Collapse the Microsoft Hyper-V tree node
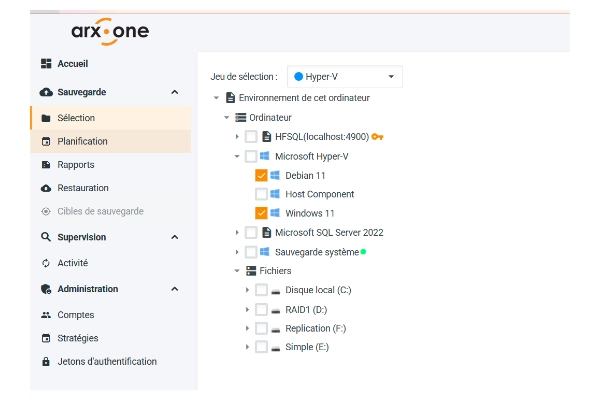This screenshot has height=400, width=600. pos(237,156)
